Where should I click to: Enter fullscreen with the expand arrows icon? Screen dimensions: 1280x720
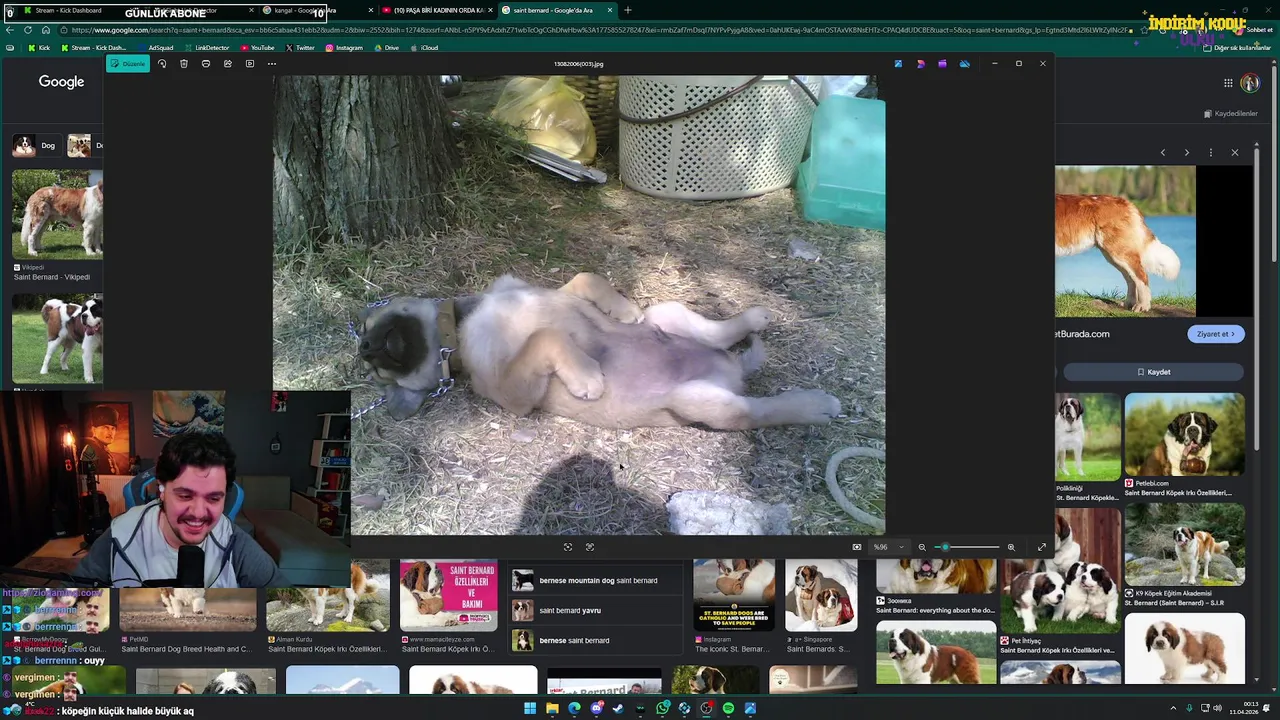[x=1042, y=547]
